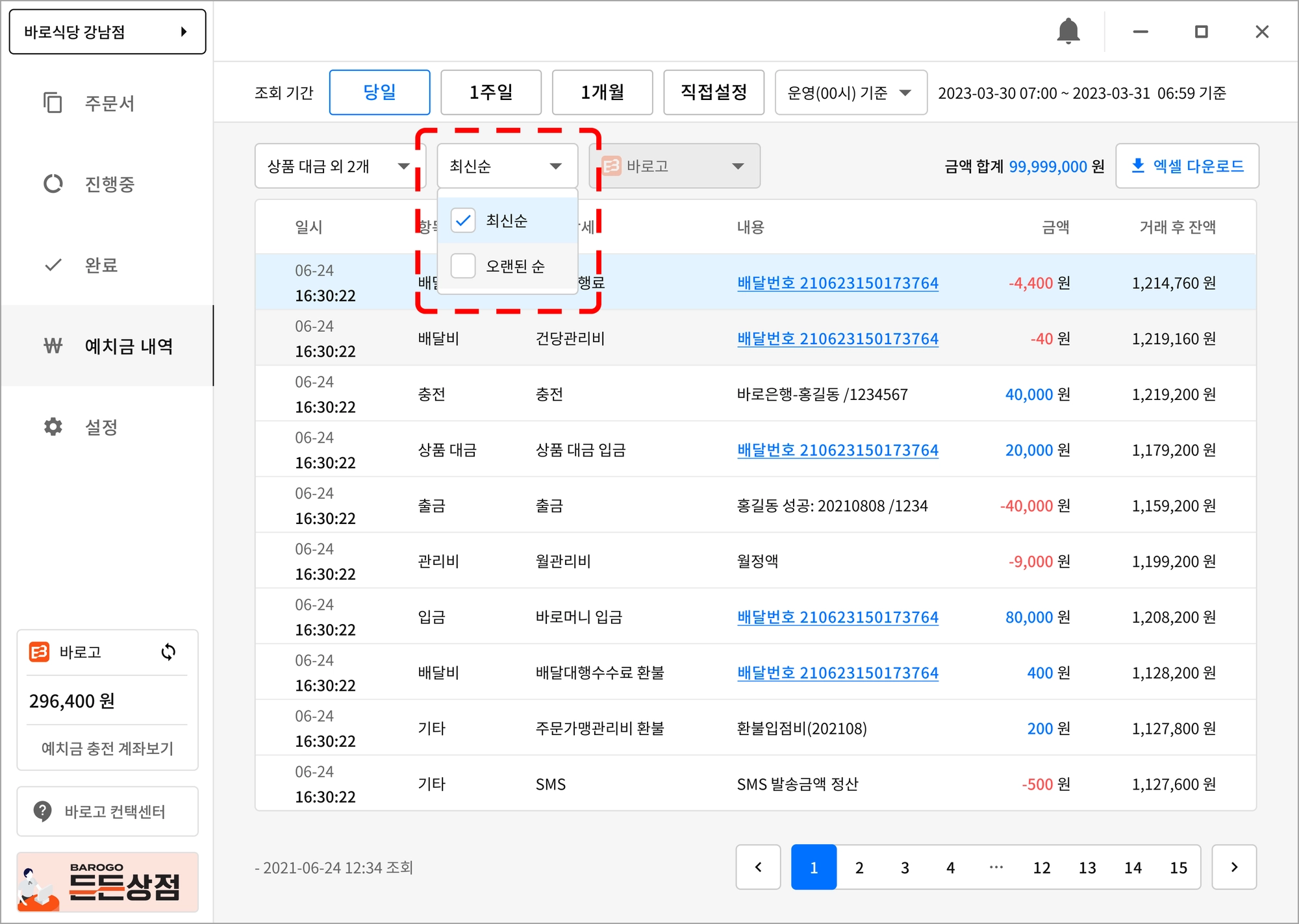Viewport: 1299px width, 924px height.
Task: Click the notification bell icon
Action: coord(1068,31)
